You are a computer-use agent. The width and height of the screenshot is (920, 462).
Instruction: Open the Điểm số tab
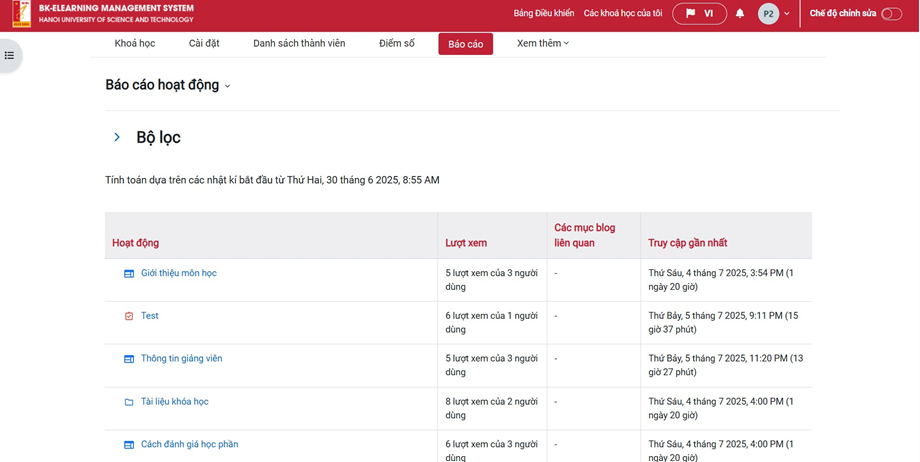(397, 43)
